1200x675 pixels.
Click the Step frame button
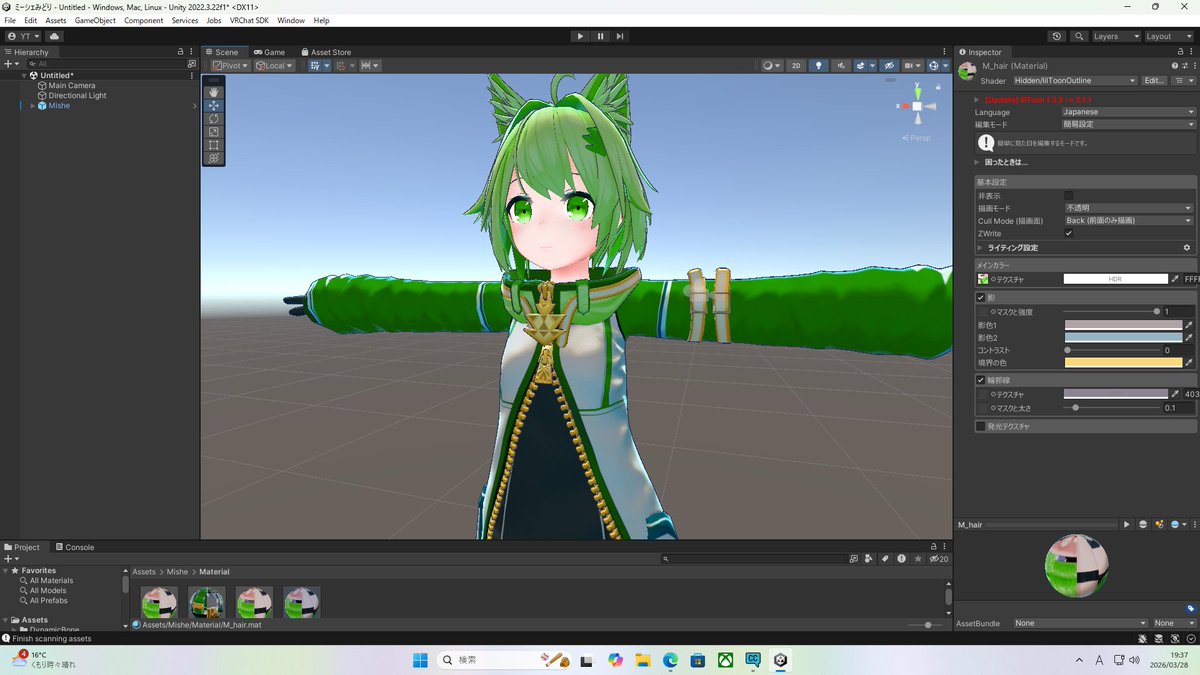tap(620, 36)
